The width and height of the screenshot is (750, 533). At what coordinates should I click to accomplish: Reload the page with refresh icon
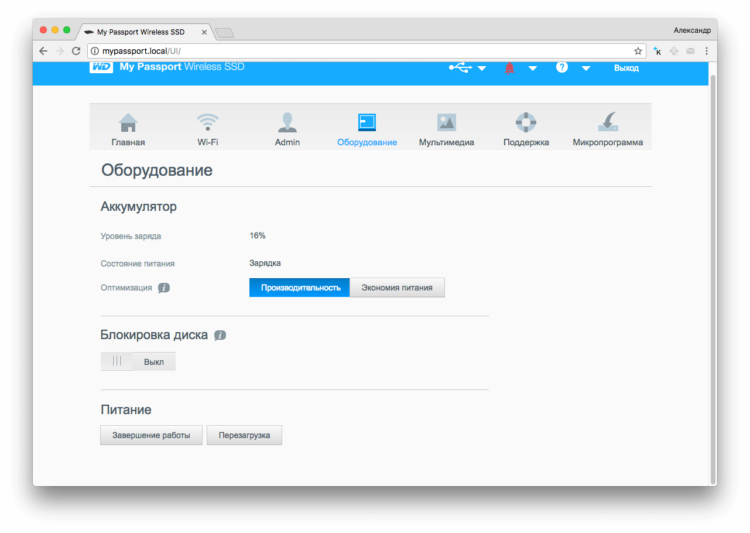pos(76,51)
